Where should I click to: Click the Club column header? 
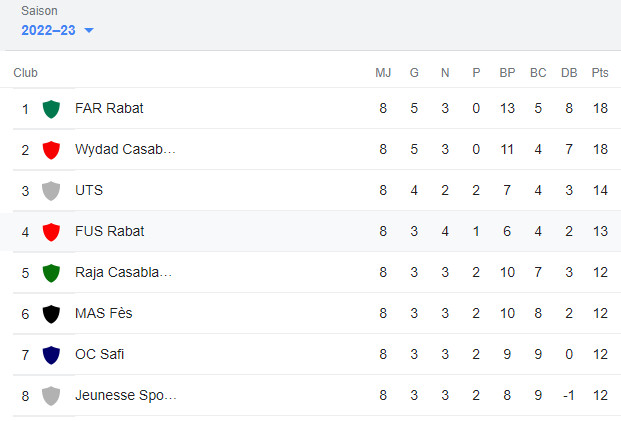(25, 73)
